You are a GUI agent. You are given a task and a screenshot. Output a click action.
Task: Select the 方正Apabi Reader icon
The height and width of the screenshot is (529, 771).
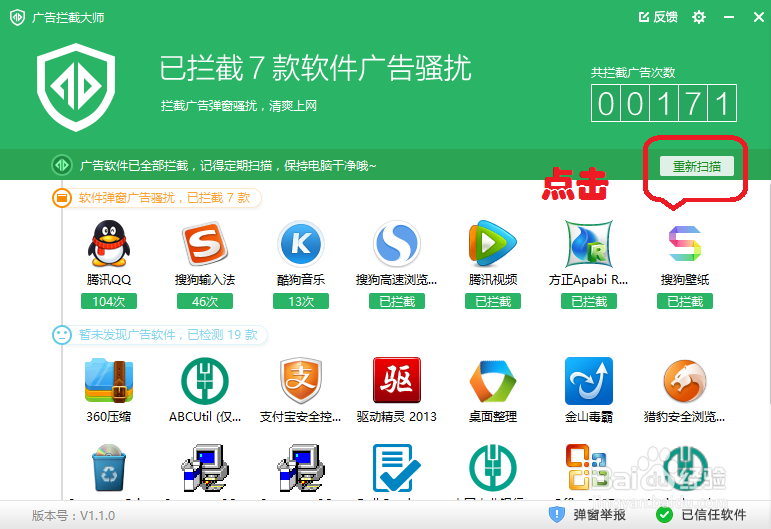tap(589, 243)
